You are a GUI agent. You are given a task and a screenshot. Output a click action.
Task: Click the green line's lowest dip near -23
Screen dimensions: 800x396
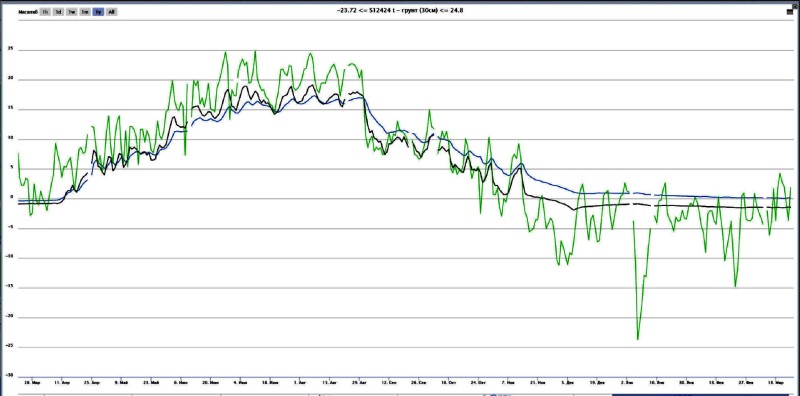(638, 339)
